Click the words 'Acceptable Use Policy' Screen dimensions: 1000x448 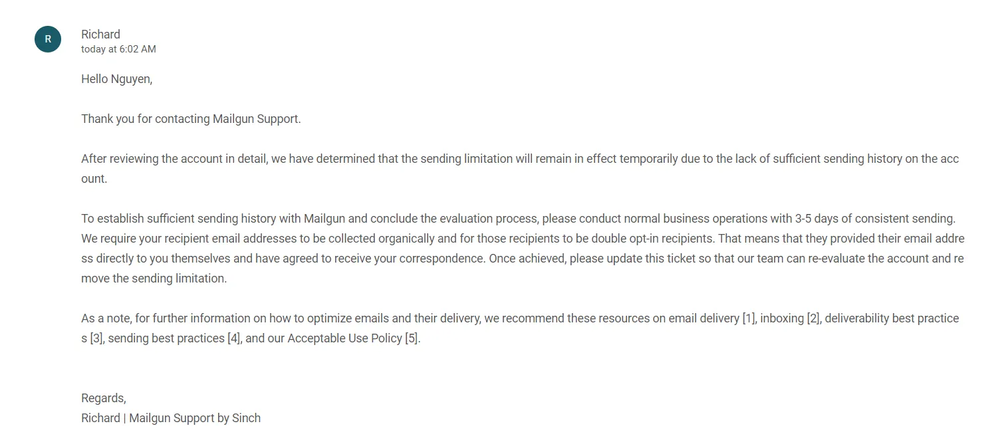point(344,338)
